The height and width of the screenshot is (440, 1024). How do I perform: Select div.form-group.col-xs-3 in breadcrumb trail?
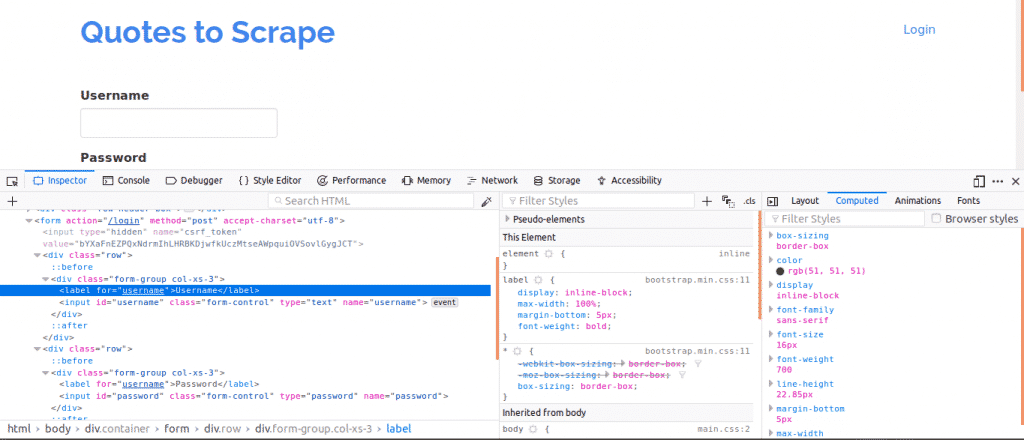[313, 429]
